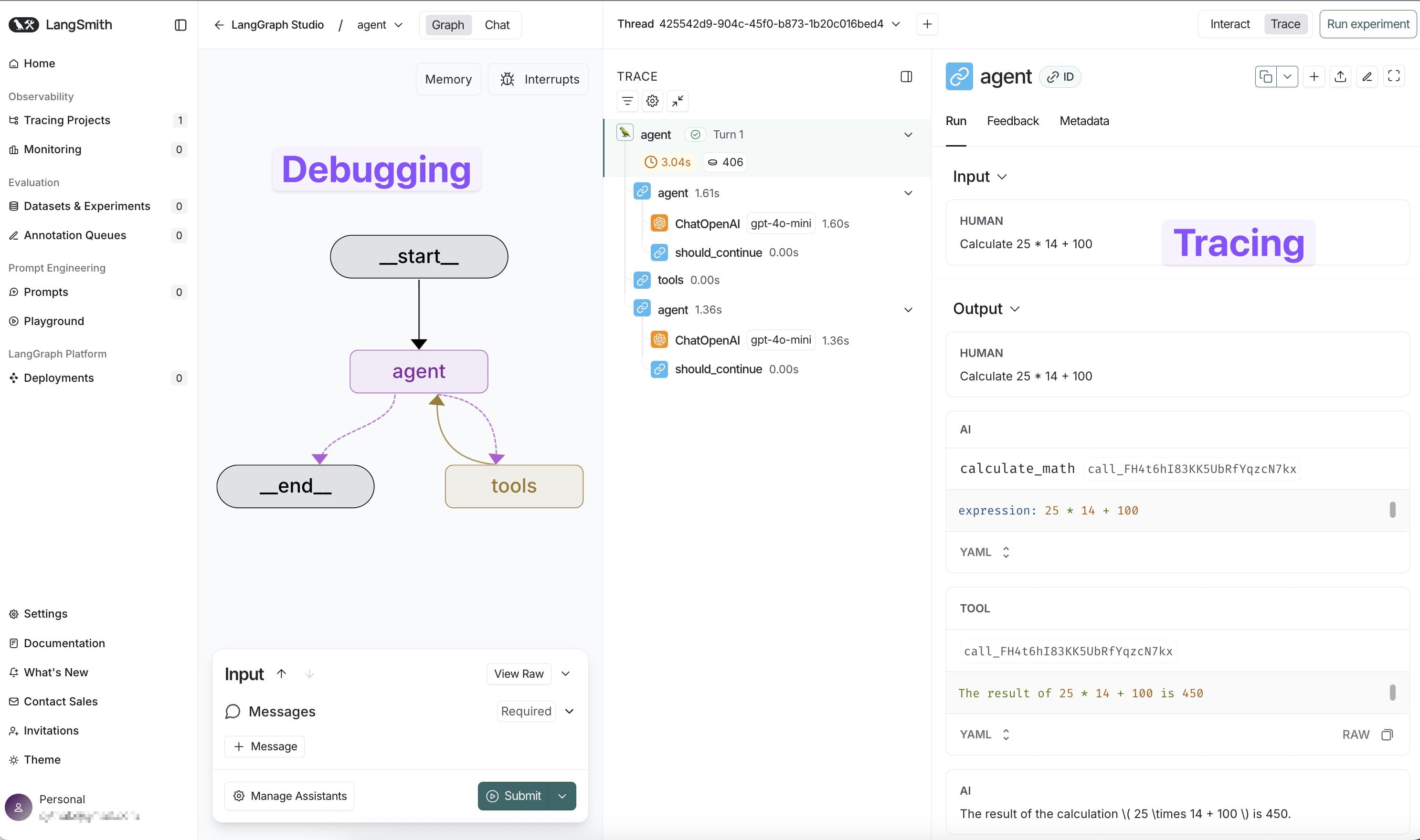This screenshot has width=1420, height=840.
Task: Open Home in sidebar
Action: (39, 63)
